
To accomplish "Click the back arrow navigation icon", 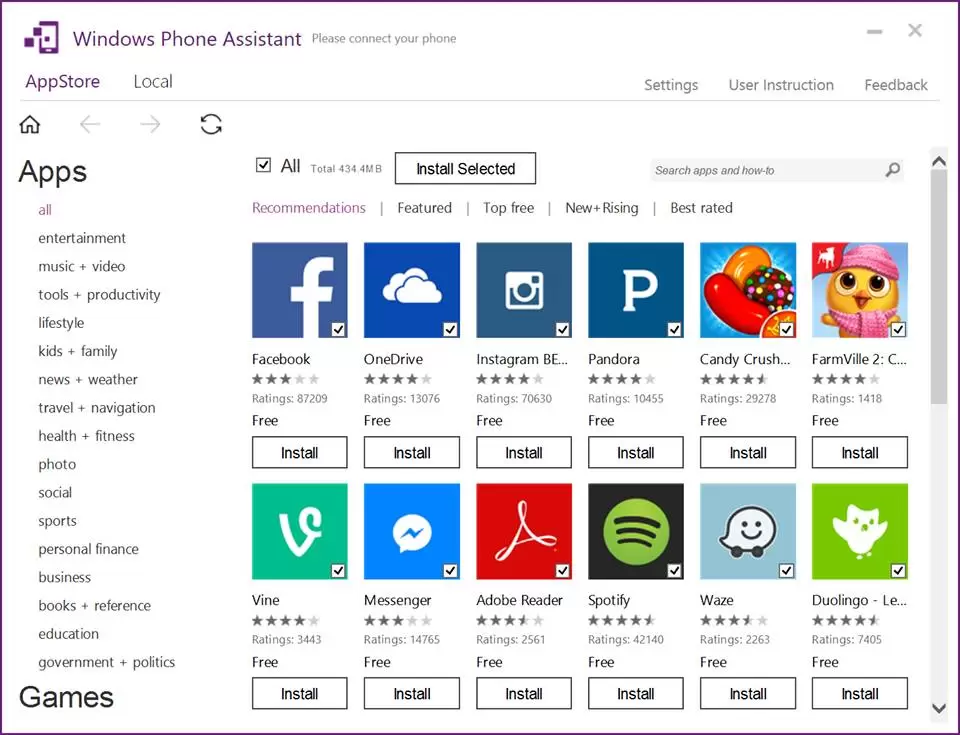I will [90, 124].
